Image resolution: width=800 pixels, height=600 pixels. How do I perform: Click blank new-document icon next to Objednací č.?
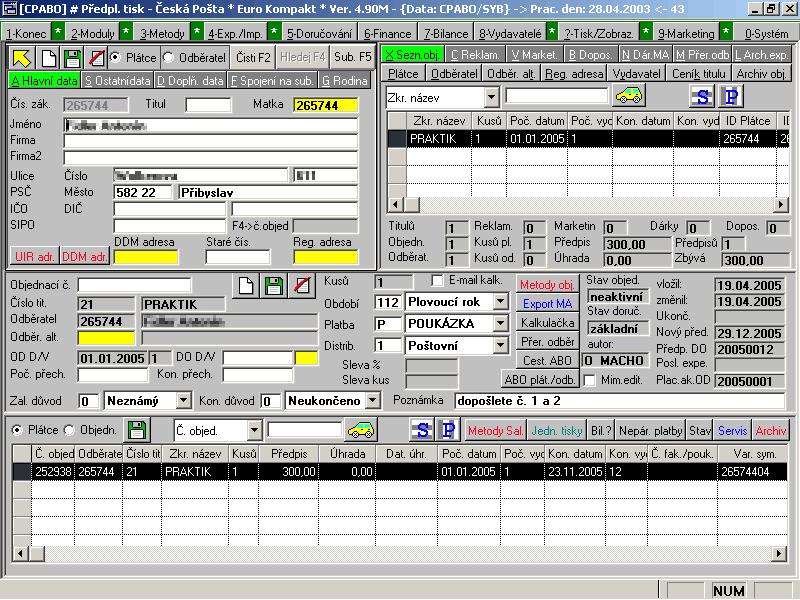click(x=245, y=285)
